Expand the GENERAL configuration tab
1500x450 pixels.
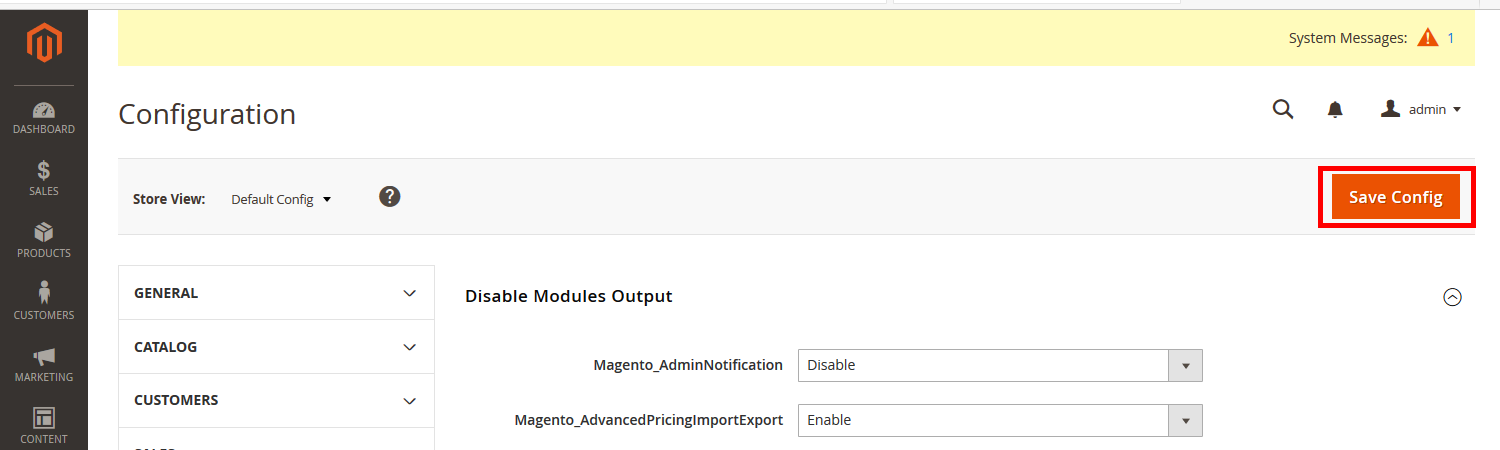tap(276, 293)
